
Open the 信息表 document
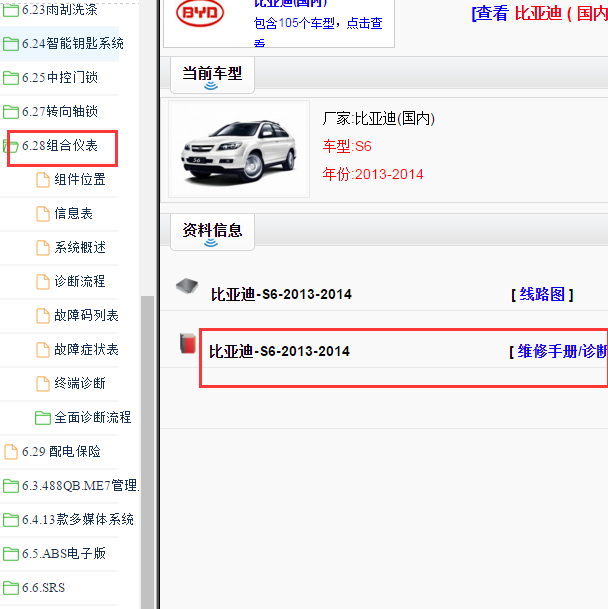coord(73,214)
